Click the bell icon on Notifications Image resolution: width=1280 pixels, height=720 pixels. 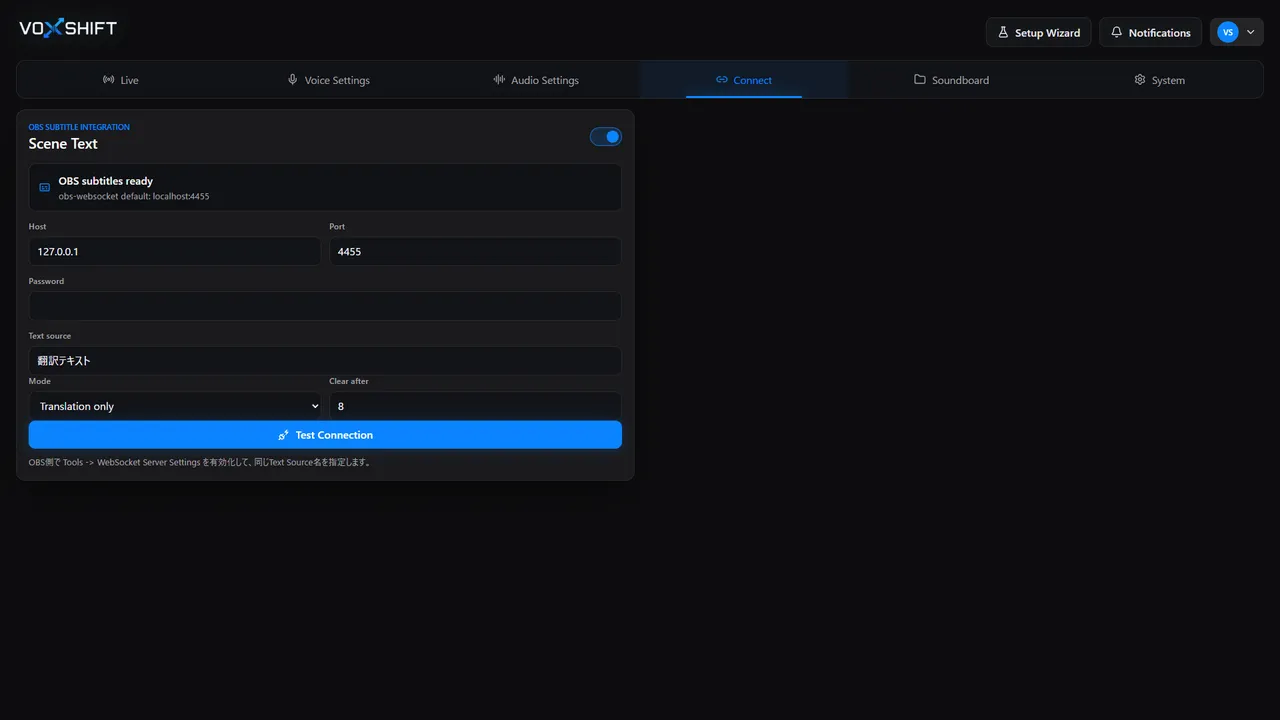(x=1117, y=33)
